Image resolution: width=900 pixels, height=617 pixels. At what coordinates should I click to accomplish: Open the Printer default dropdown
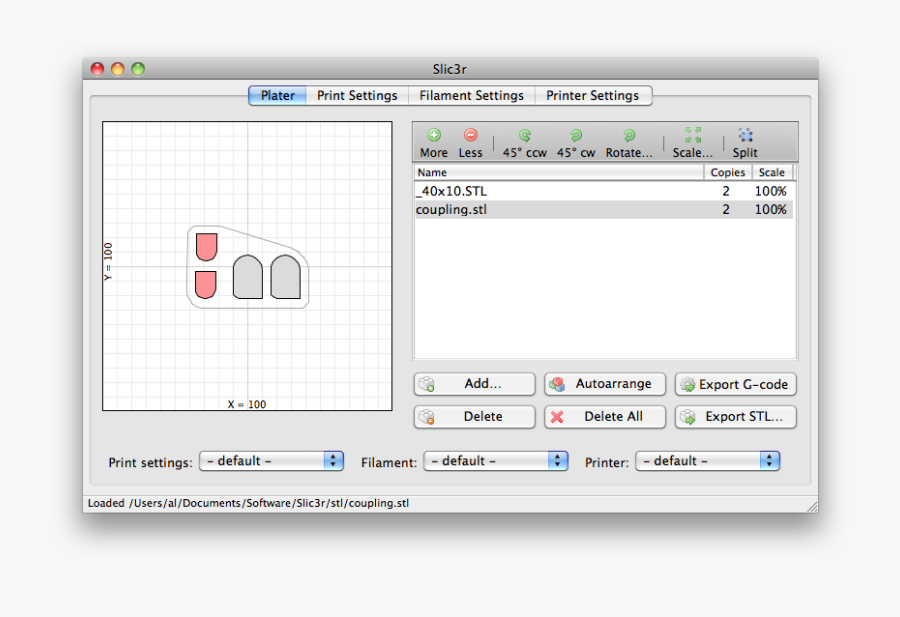click(x=708, y=461)
